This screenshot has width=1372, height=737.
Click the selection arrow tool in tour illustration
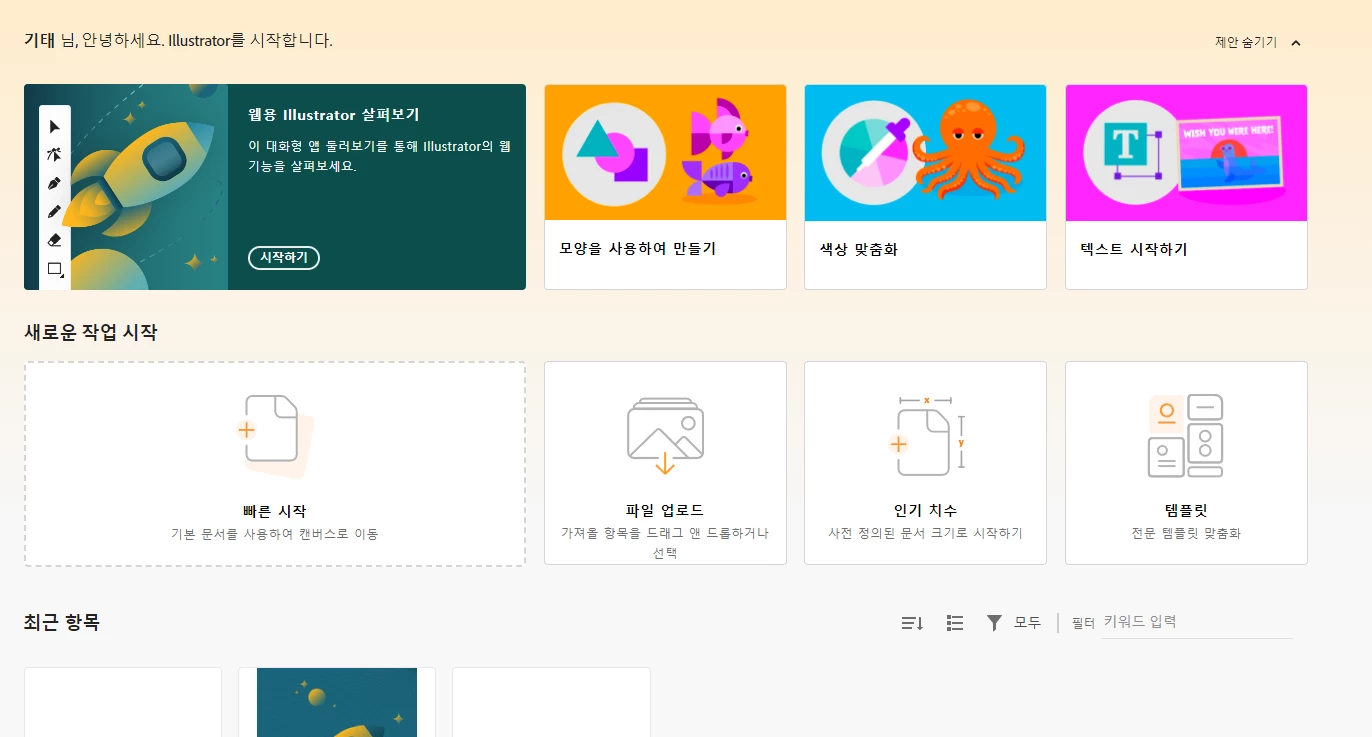coord(54,126)
